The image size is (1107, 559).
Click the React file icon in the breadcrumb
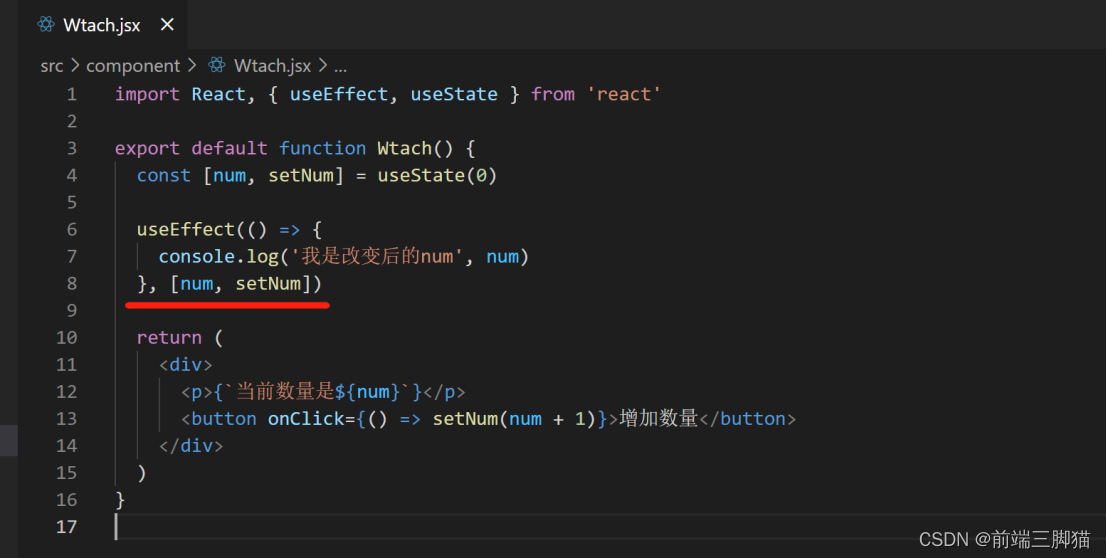click(217, 66)
